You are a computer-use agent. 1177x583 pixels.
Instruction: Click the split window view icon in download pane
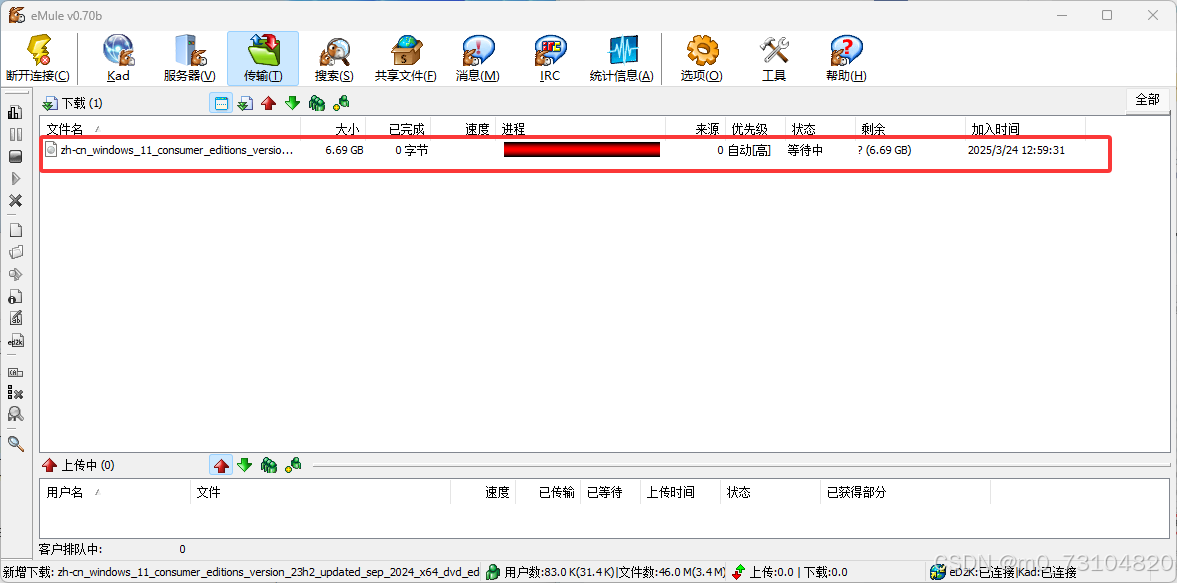[221, 104]
